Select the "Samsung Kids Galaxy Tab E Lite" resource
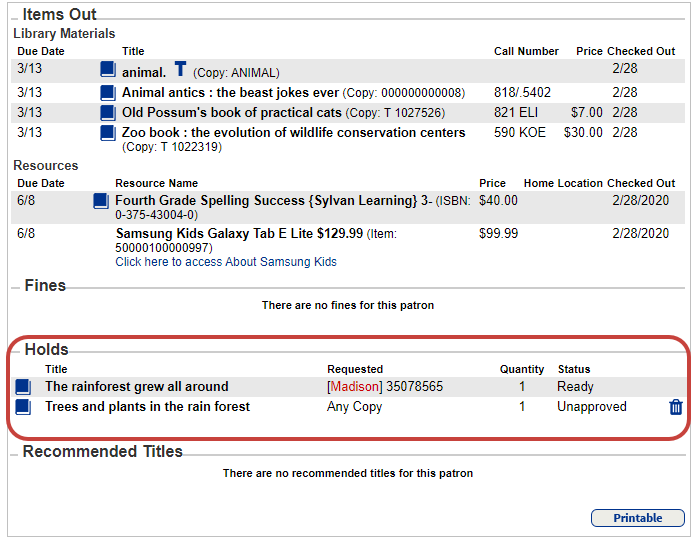The image size is (695, 540). tap(238, 233)
